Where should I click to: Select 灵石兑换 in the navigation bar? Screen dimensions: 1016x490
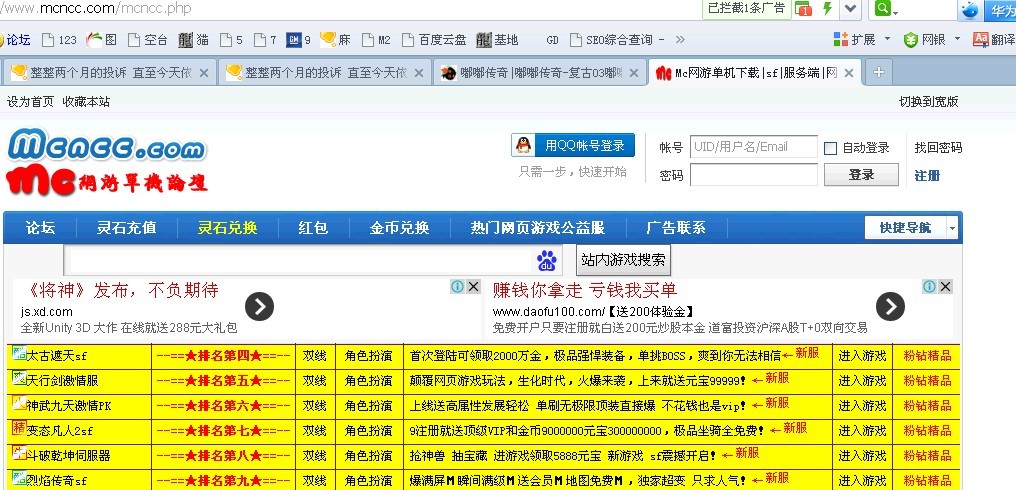pyautogui.click(x=227, y=227)
